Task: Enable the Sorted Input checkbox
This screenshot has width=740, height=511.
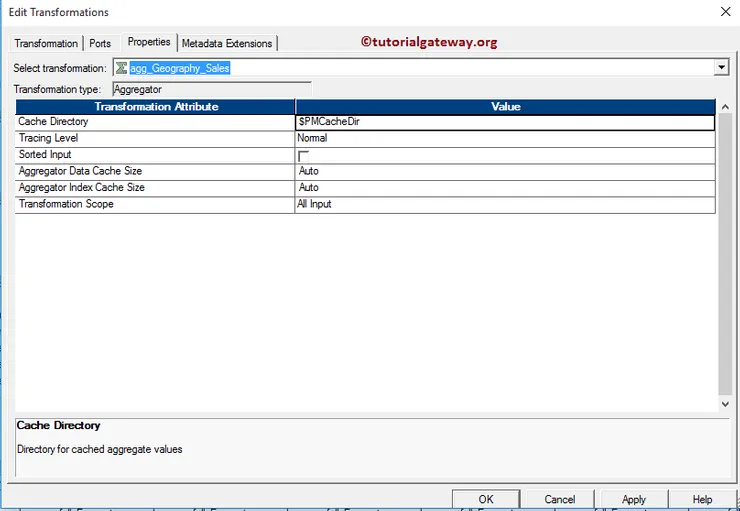Action: point(303,156)
